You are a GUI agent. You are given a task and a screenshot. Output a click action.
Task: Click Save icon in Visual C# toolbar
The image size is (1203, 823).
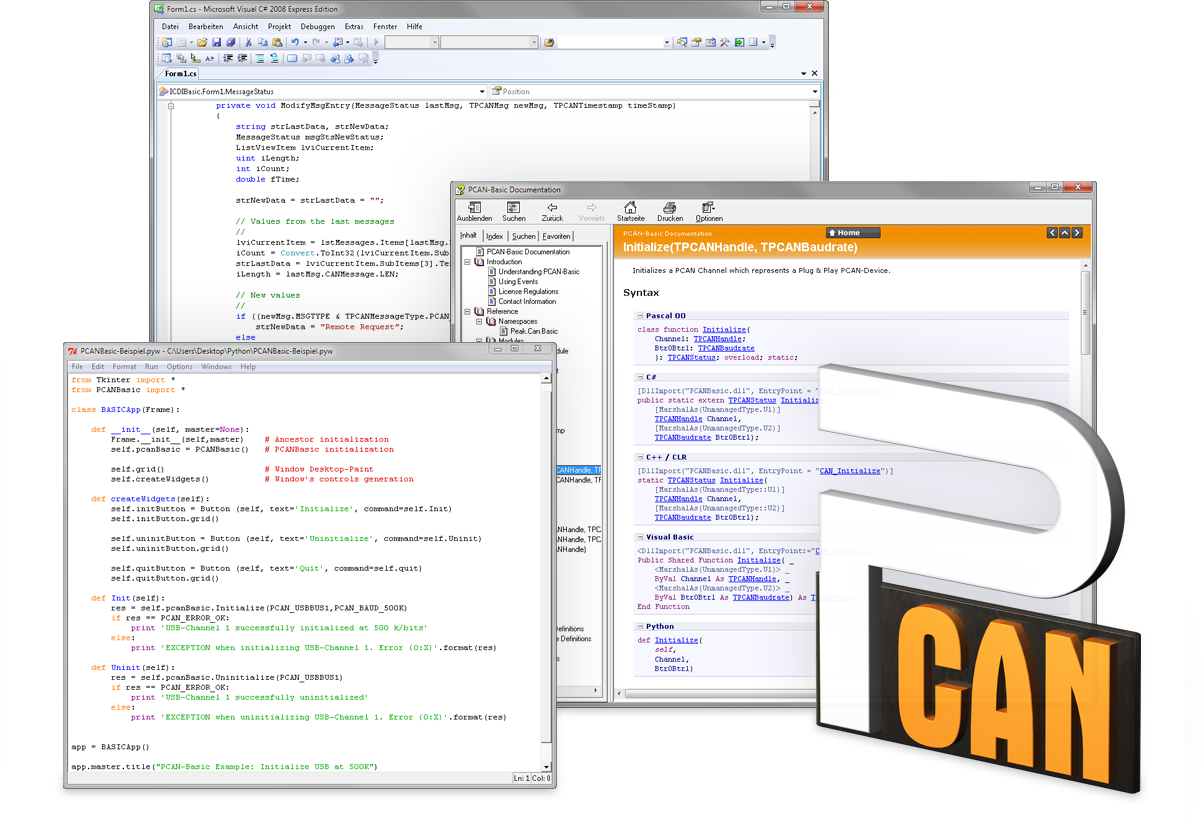216,42
